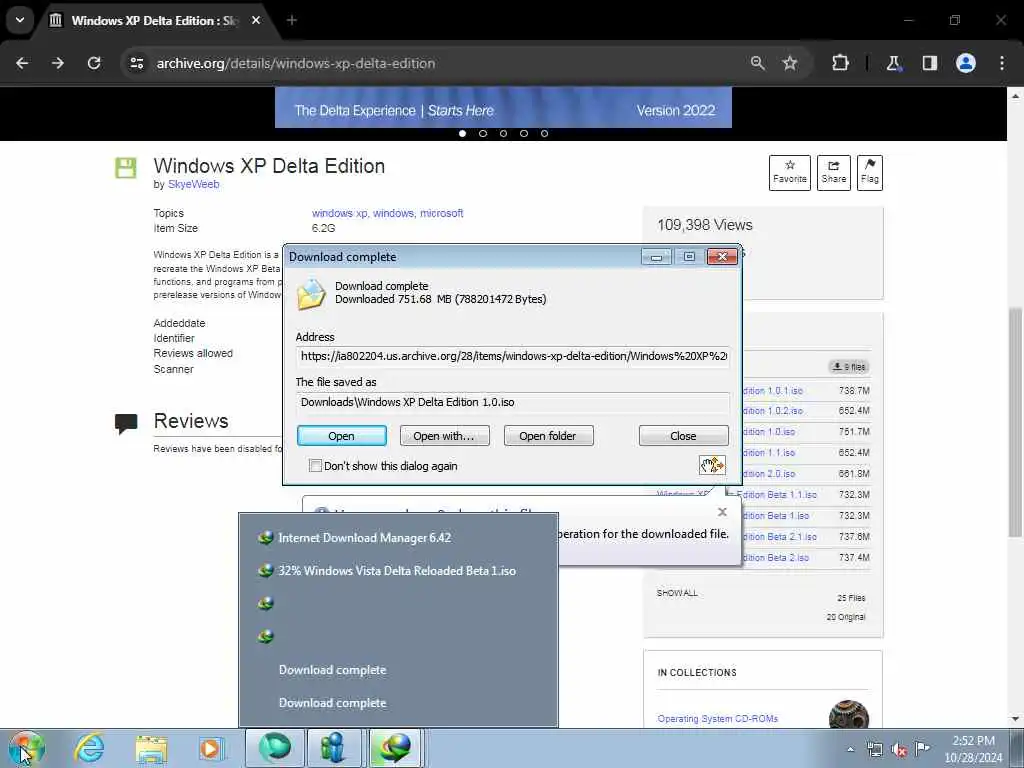
Task: Download the Edition 1.1.iso file link
Action: [x=769, y=453]
